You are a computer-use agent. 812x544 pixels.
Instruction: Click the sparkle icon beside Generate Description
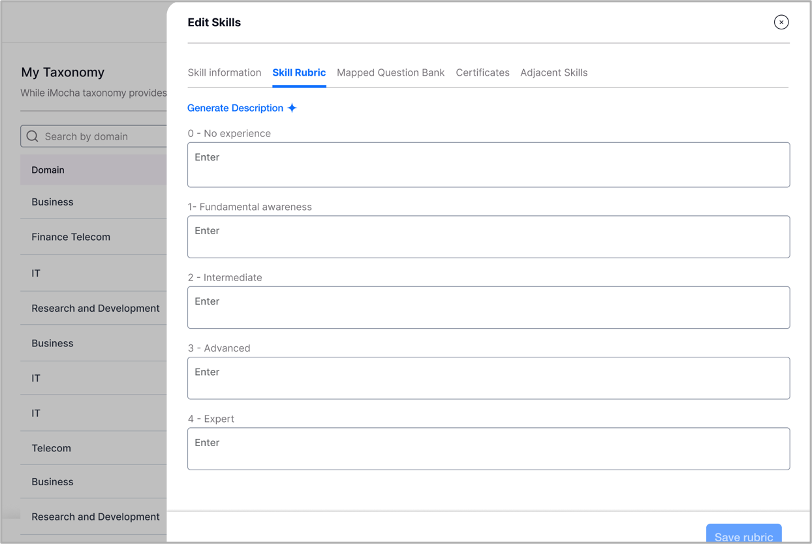[x=292, y=108]
